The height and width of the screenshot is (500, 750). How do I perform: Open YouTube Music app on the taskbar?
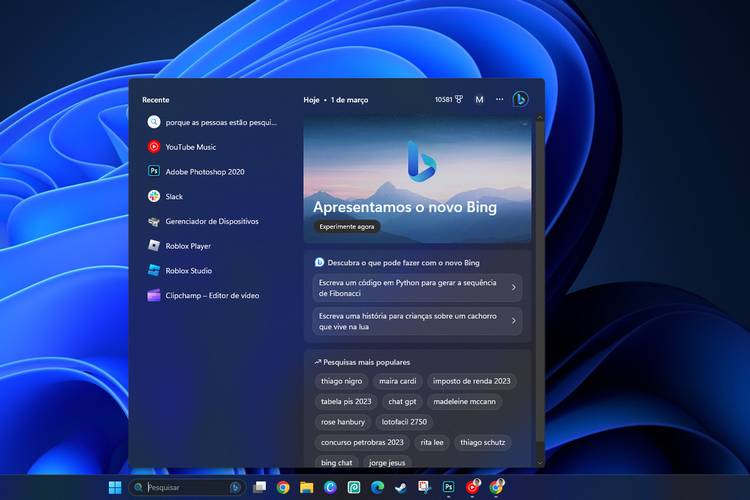pyautogui.click(x=472, y=487)
